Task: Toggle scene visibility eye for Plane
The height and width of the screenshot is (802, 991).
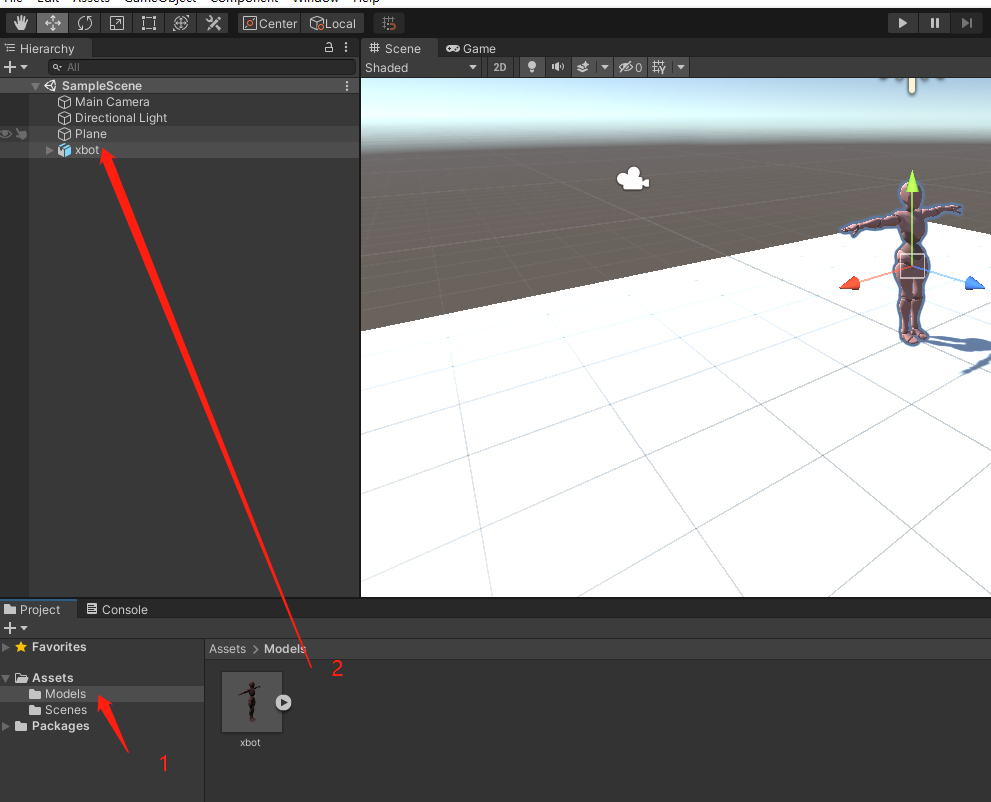Action: (6, 134)
